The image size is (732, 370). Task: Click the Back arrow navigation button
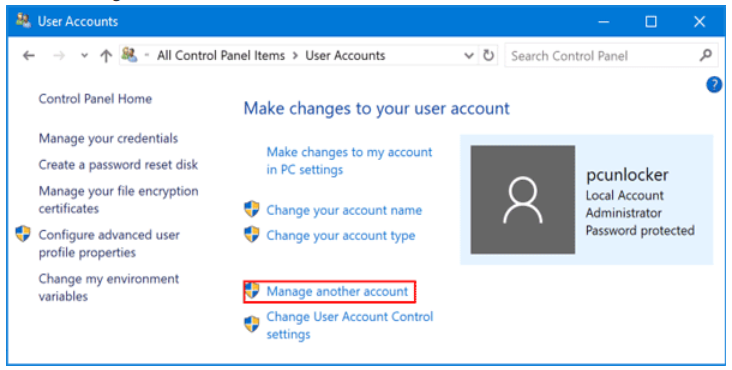(x=29, y=56)
